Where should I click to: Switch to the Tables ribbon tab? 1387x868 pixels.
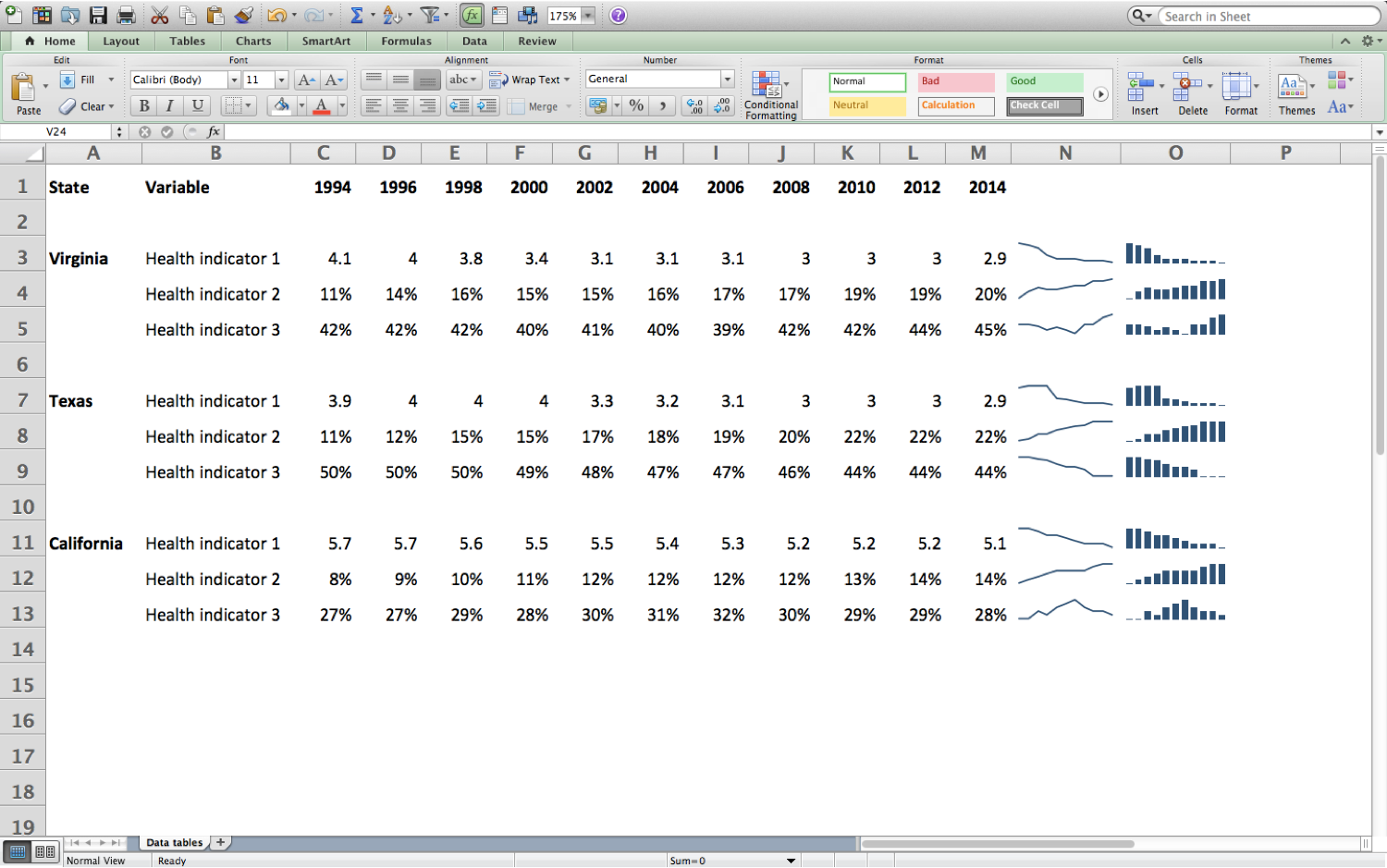pos(188,42)
